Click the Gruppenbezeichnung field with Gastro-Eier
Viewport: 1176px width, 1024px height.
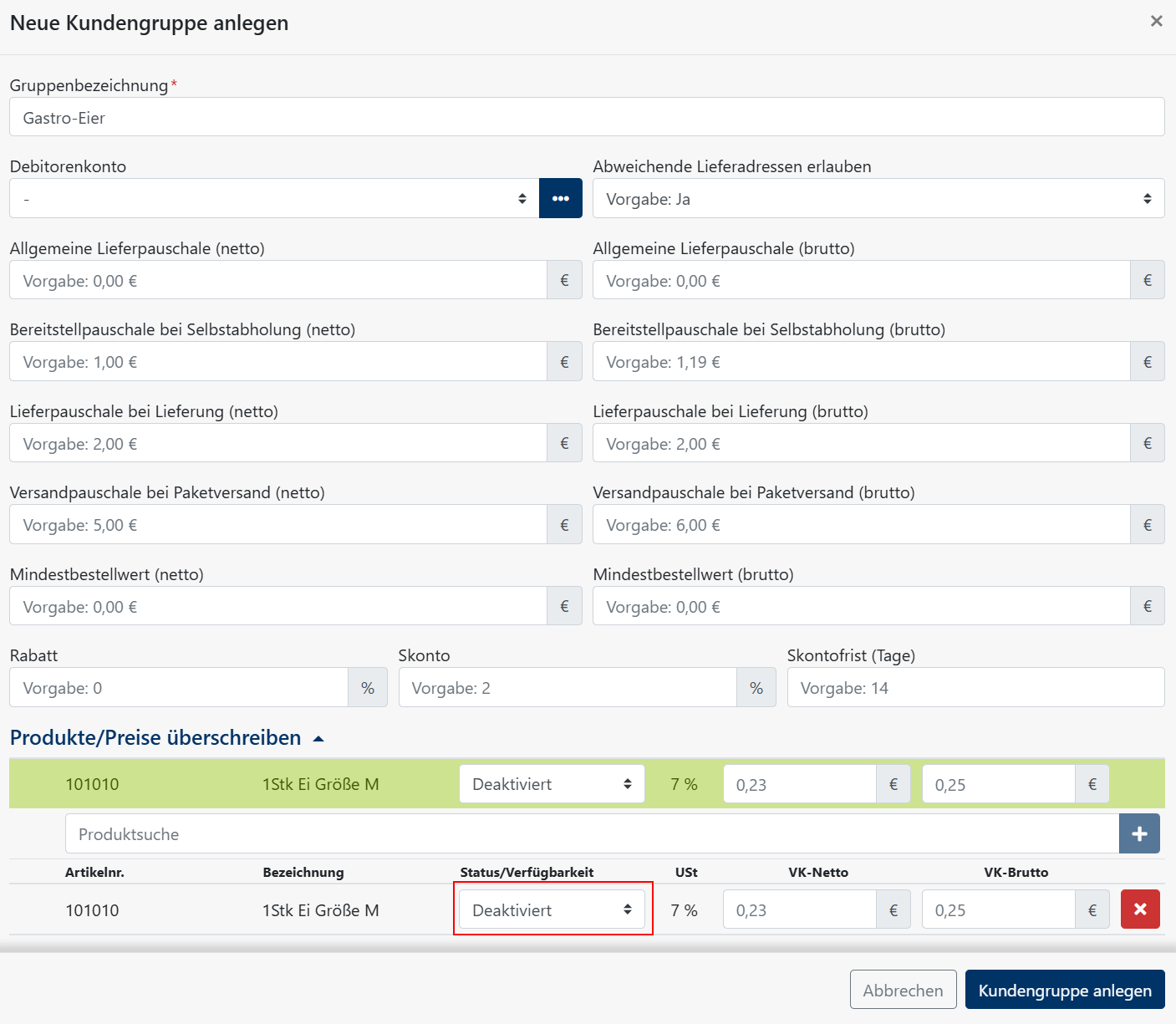point(587,117)
